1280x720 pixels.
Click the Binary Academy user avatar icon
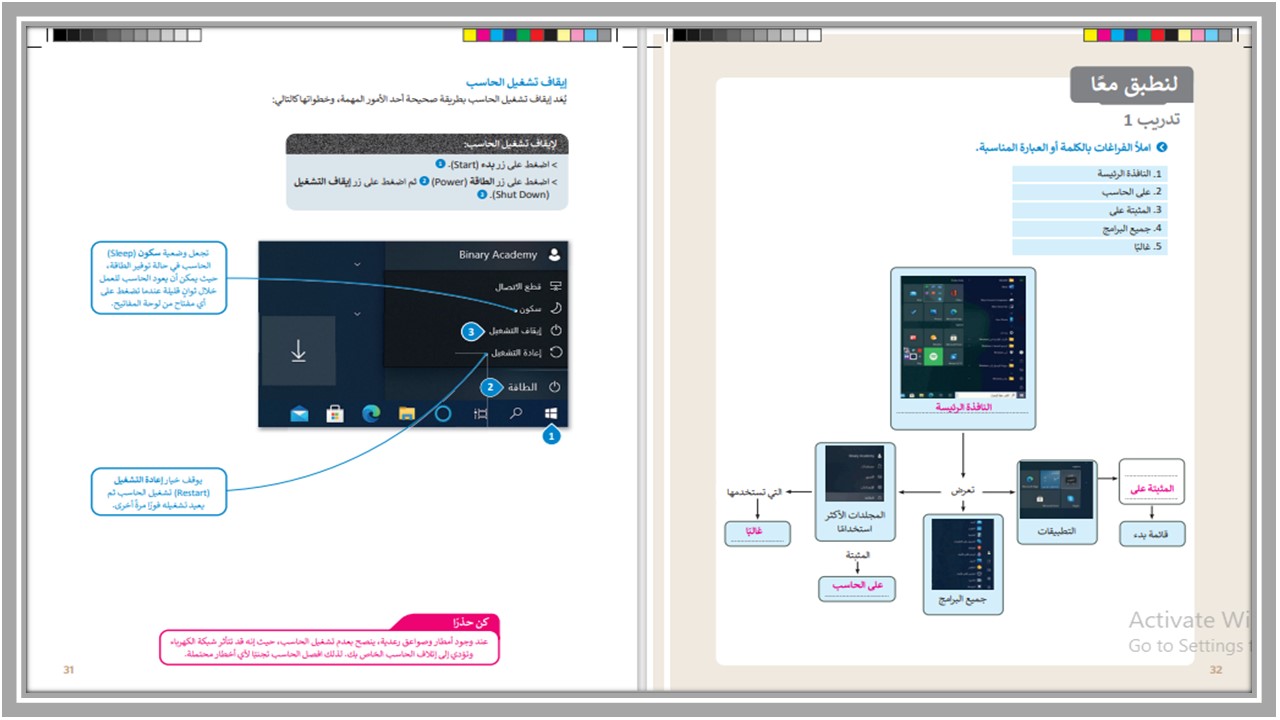[555, 255]
